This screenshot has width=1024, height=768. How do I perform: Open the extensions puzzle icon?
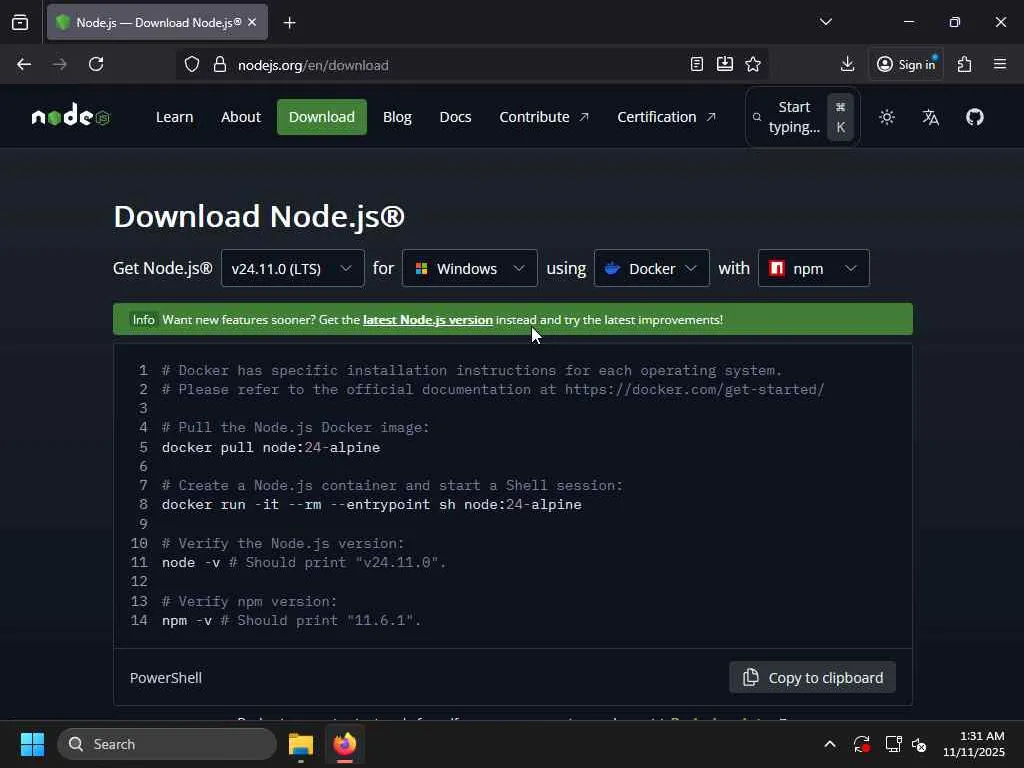[x=965, y=64]
